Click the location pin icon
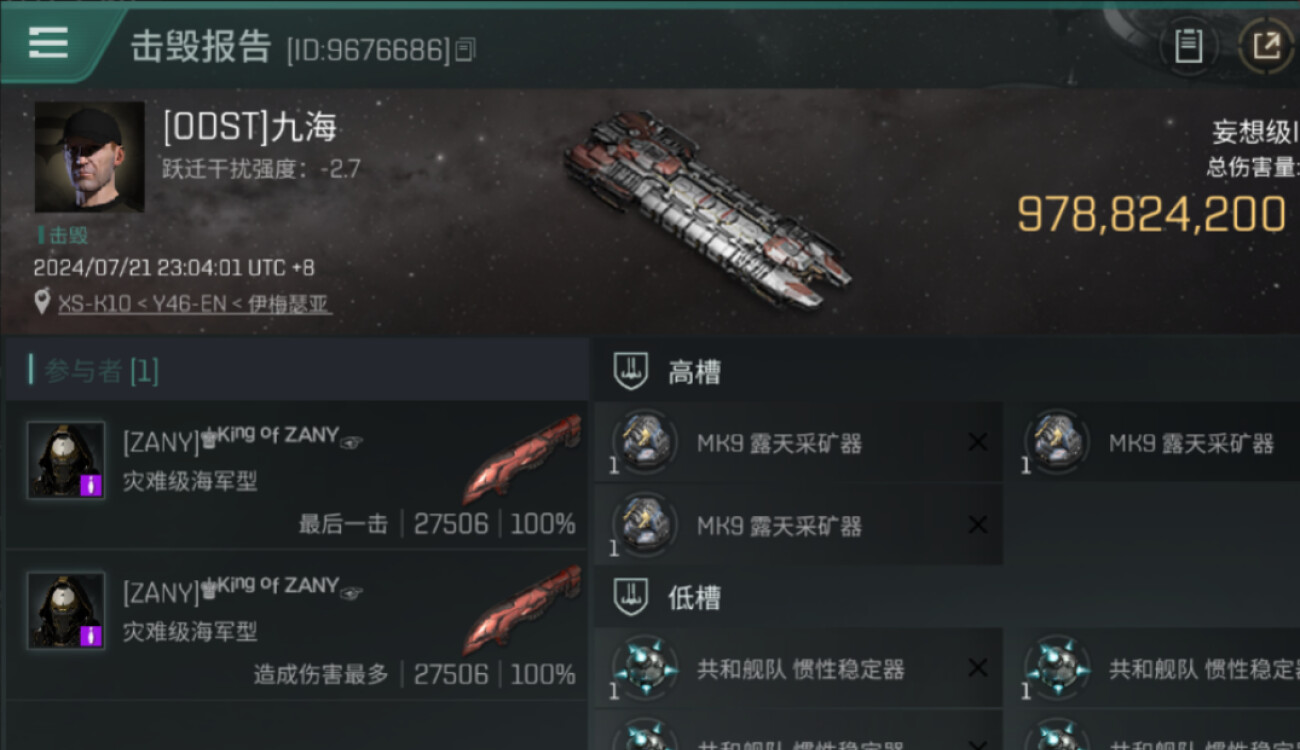The width and height of the screenshot is (1300, 750). click(42, 302)
